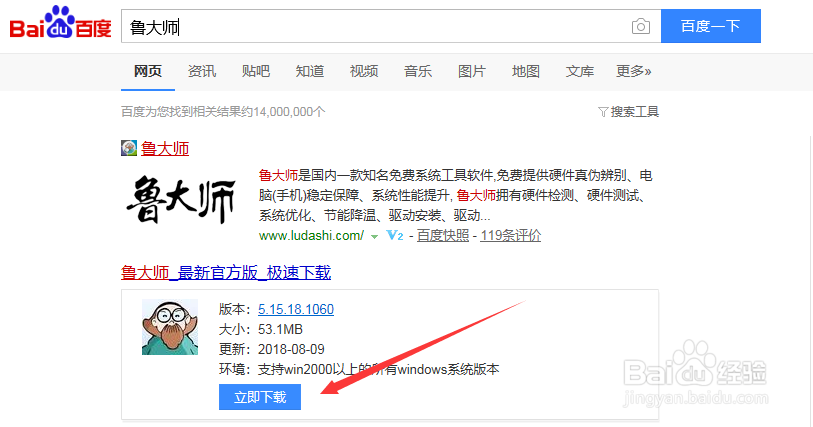Switch to the 视频 tab
Image resolution: width=813 pixels, height=427 pixels.
[363, 71]
